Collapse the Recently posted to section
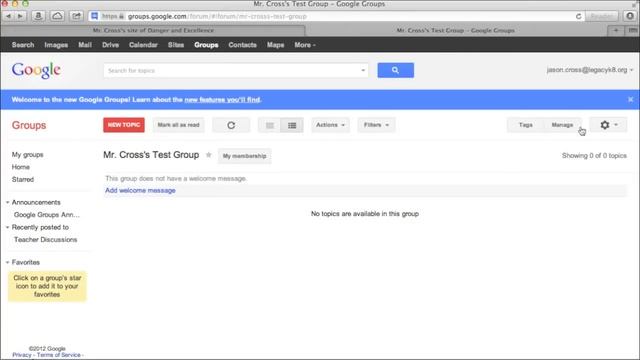This screenshot has width=640, height=360. click(x=7, y=227)
